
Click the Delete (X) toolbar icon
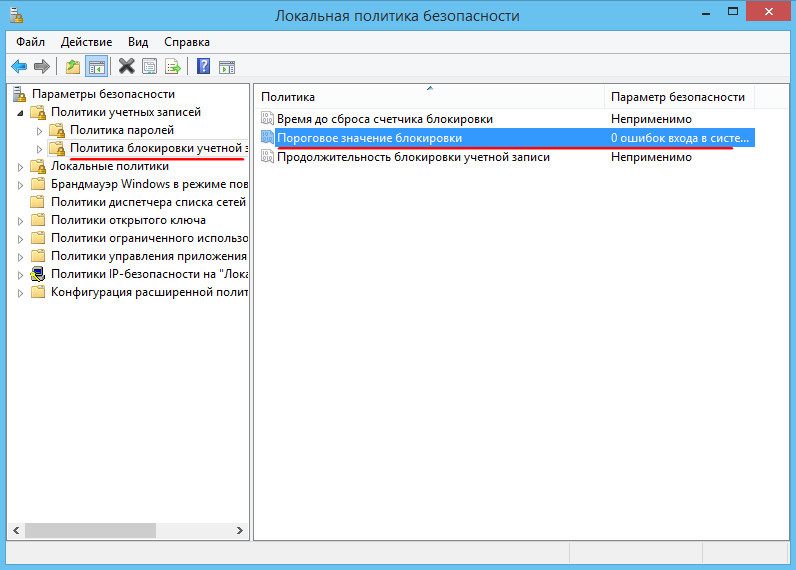tap(126, 66)
